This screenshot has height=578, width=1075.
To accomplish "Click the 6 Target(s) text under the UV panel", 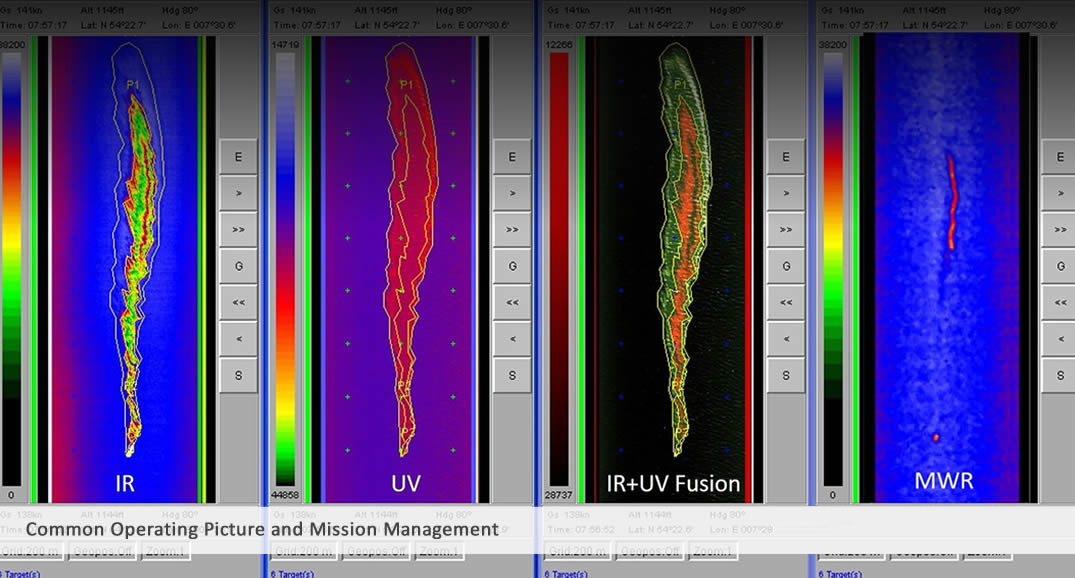I will point(292,574).
